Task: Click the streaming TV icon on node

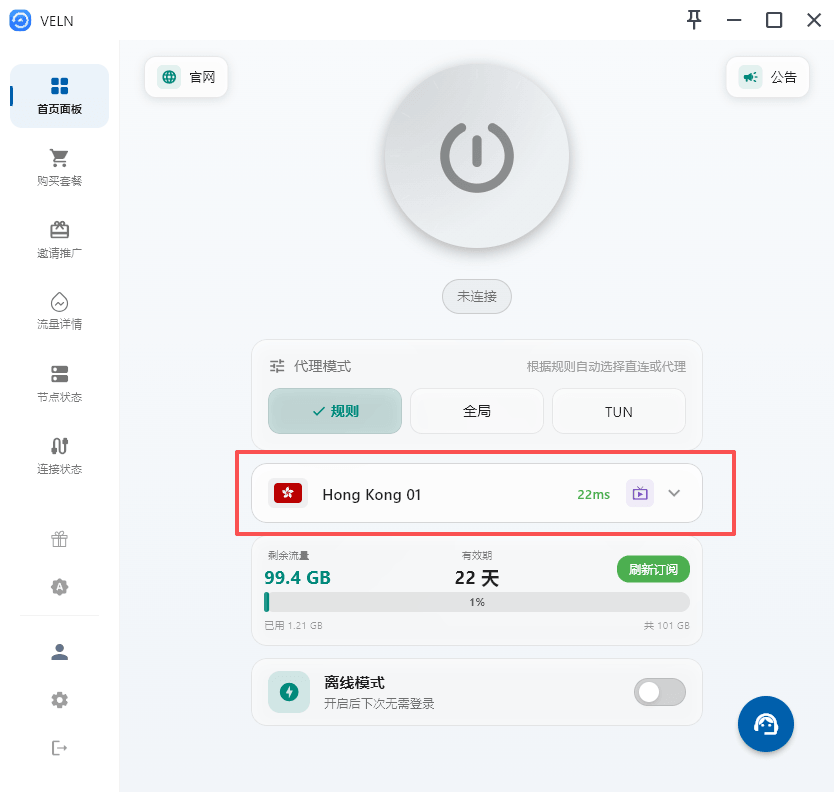Action: (639, 493)
